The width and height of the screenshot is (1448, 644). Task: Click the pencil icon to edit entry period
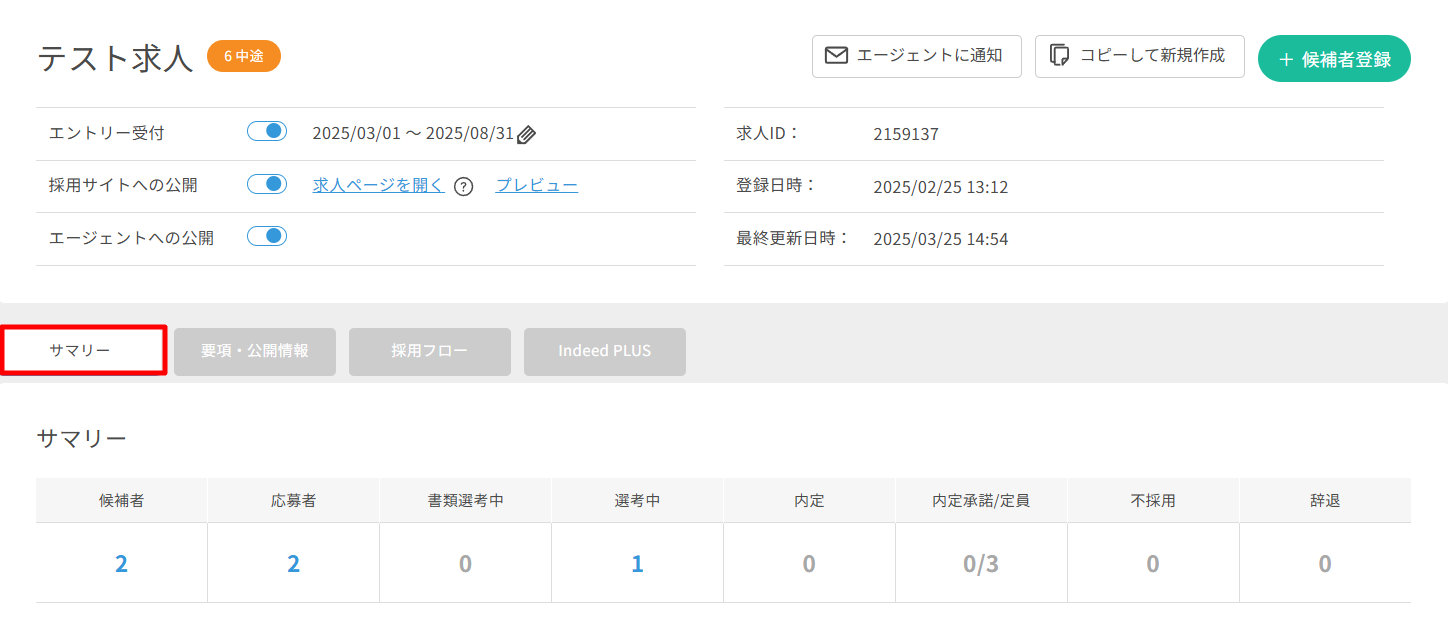tap(527, 135)
